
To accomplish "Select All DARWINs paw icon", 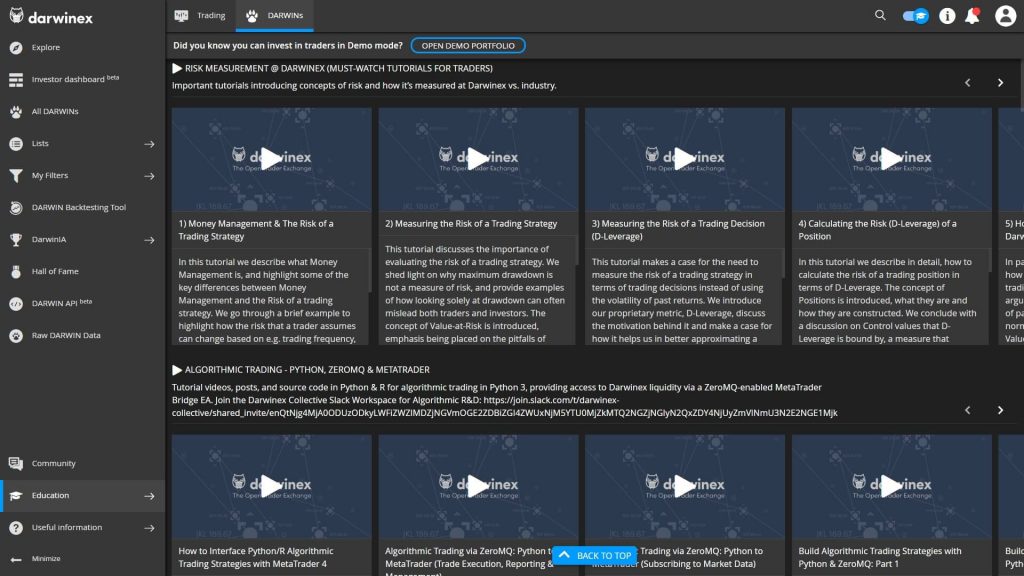I will [16, 112].
